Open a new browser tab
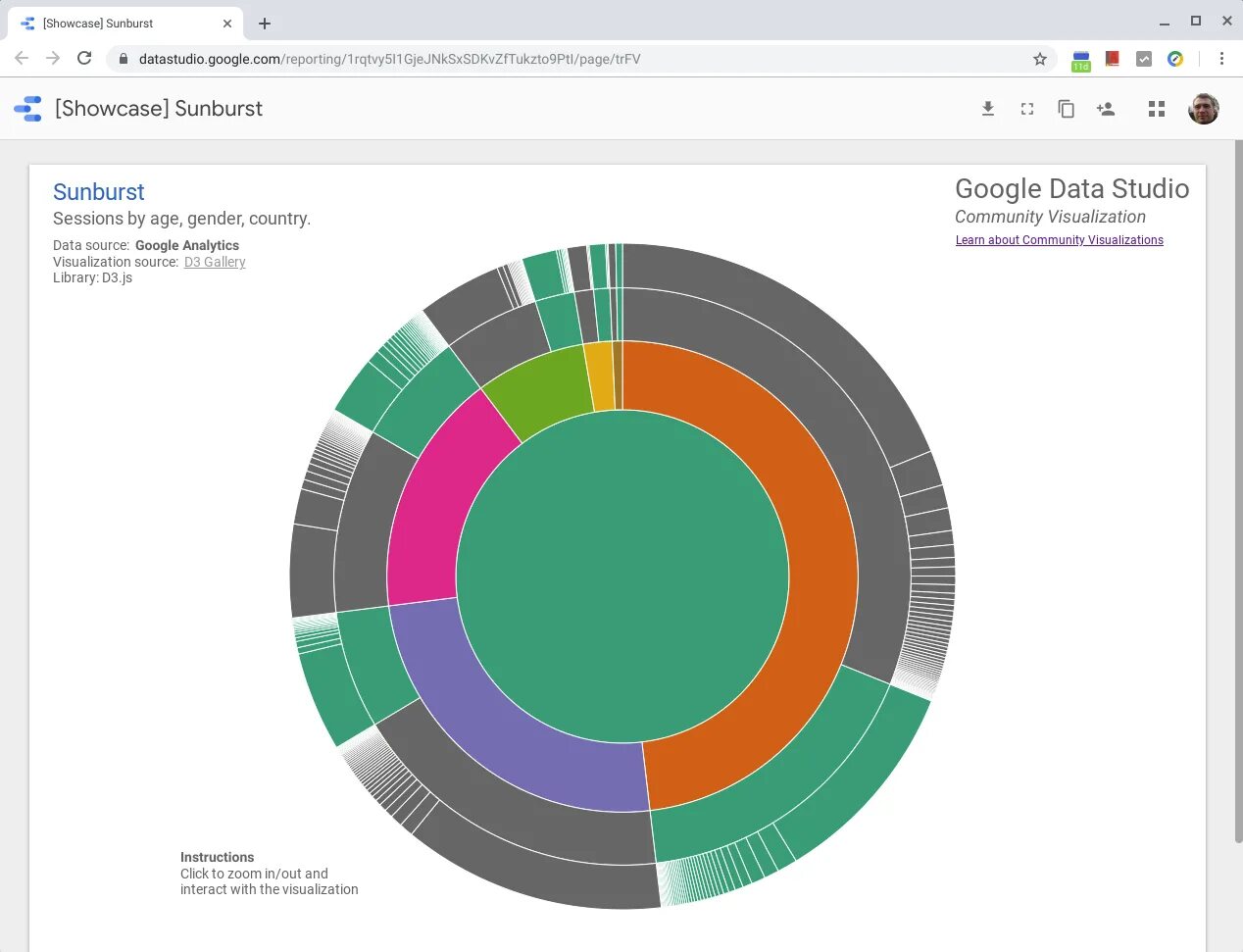This screenshot has width=1243, height=952. pyautogui.click(x=265, y=24)
